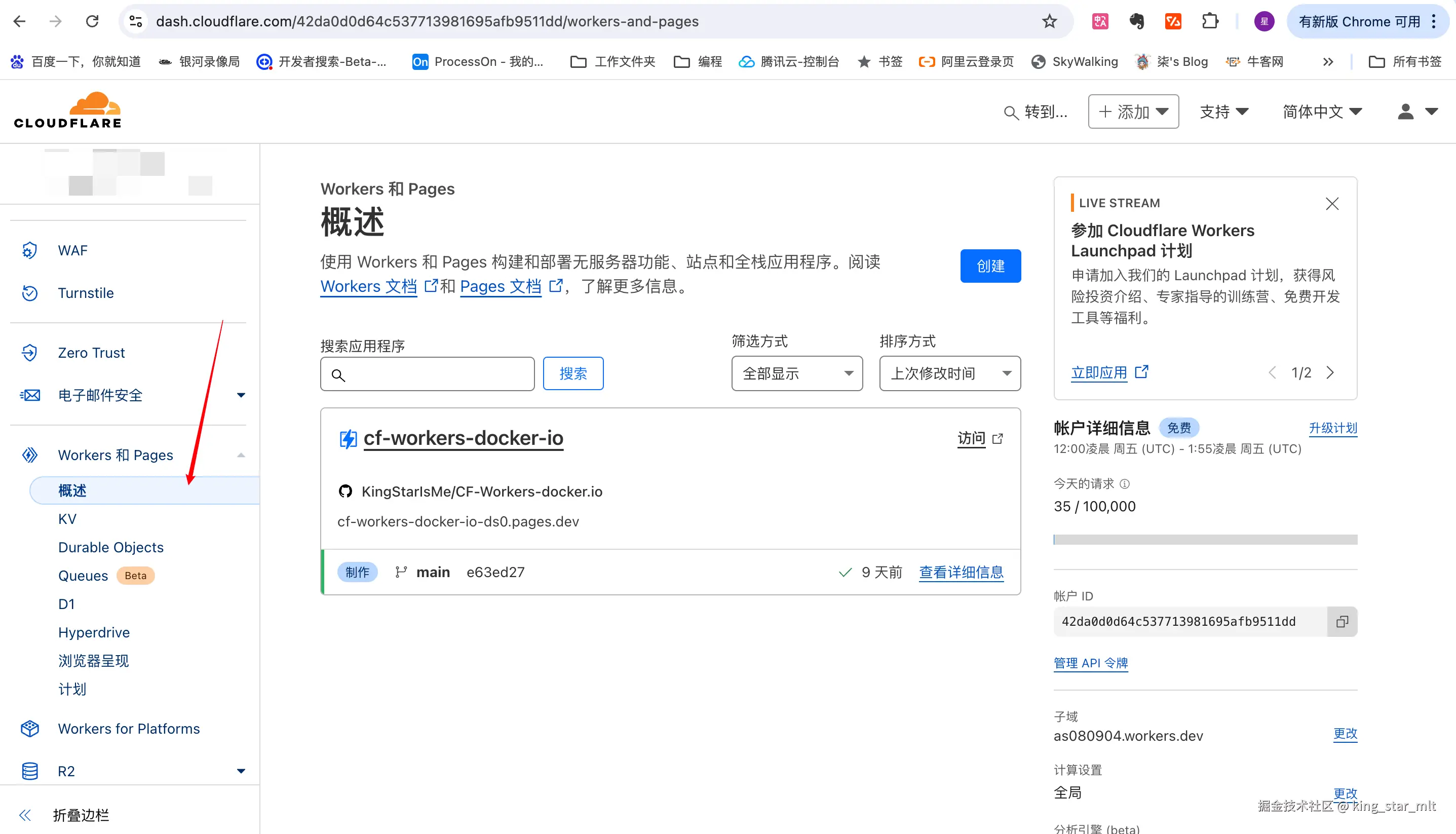Image resolution: width=1456 pixels, height=834 pixels.
Task: Bookmark this page with the star icon
Action: tap(1049, 22)
